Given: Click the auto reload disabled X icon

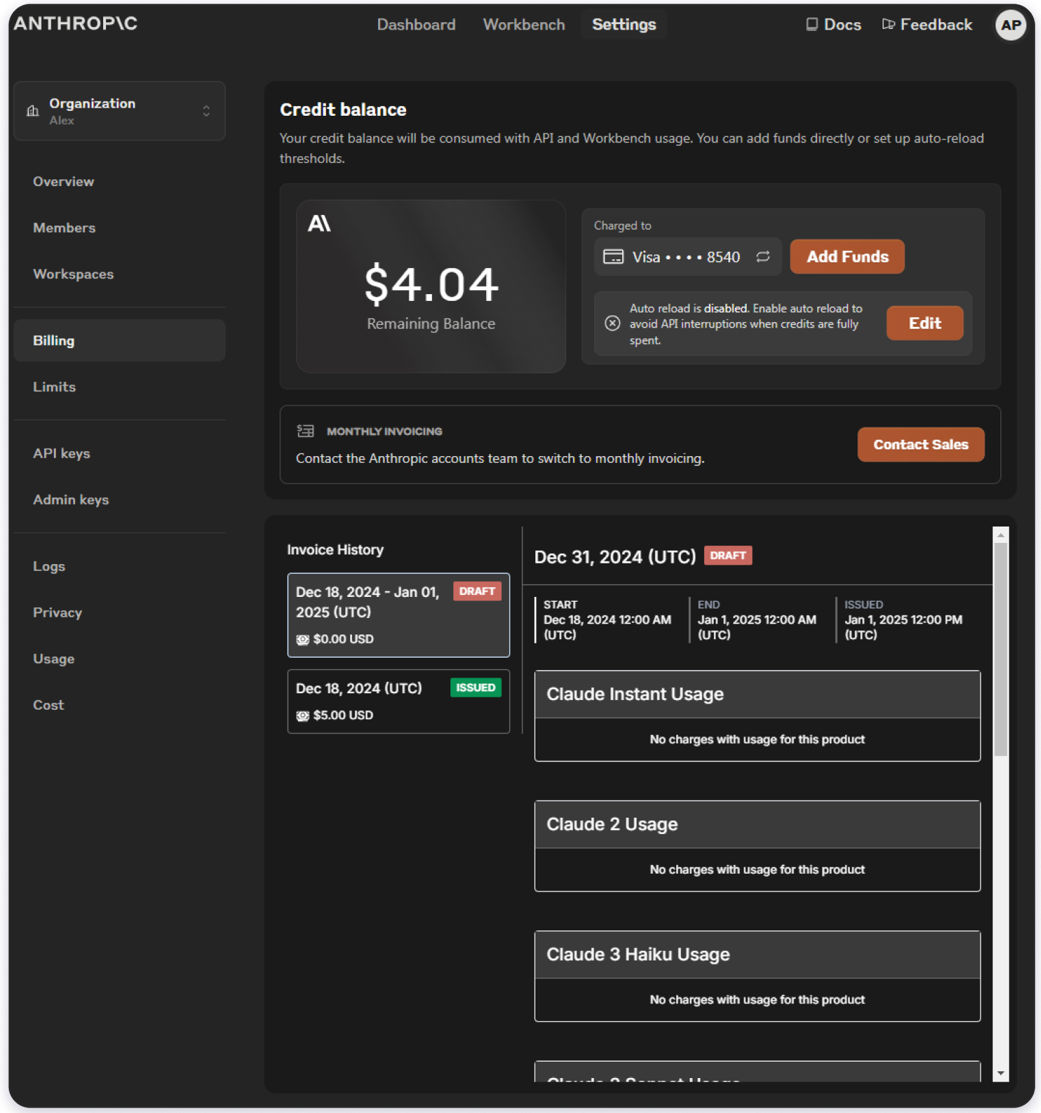Looking at the screenshot, I should (612, 324).
